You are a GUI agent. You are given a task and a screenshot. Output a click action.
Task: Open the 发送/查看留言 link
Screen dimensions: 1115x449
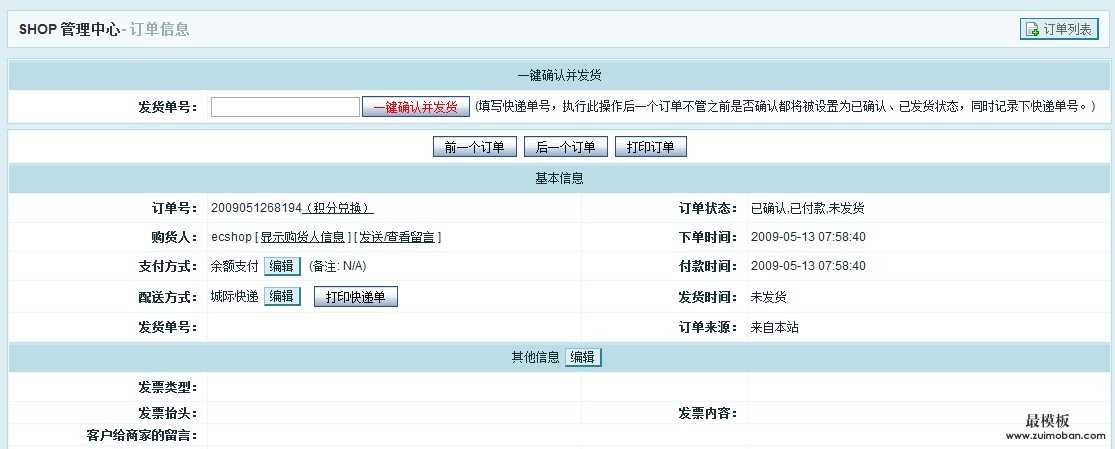tap(397, 237)
